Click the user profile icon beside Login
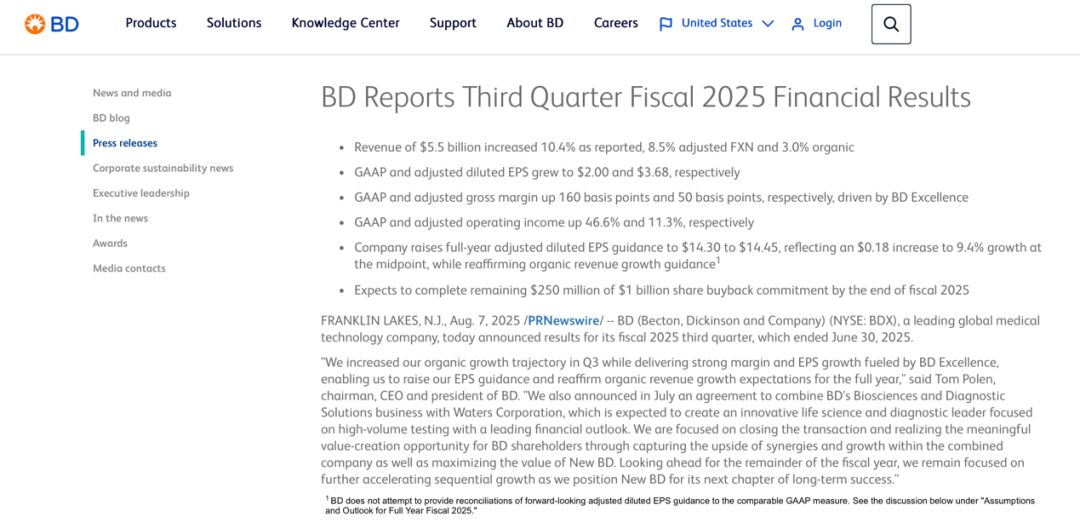 click(798, 24)
